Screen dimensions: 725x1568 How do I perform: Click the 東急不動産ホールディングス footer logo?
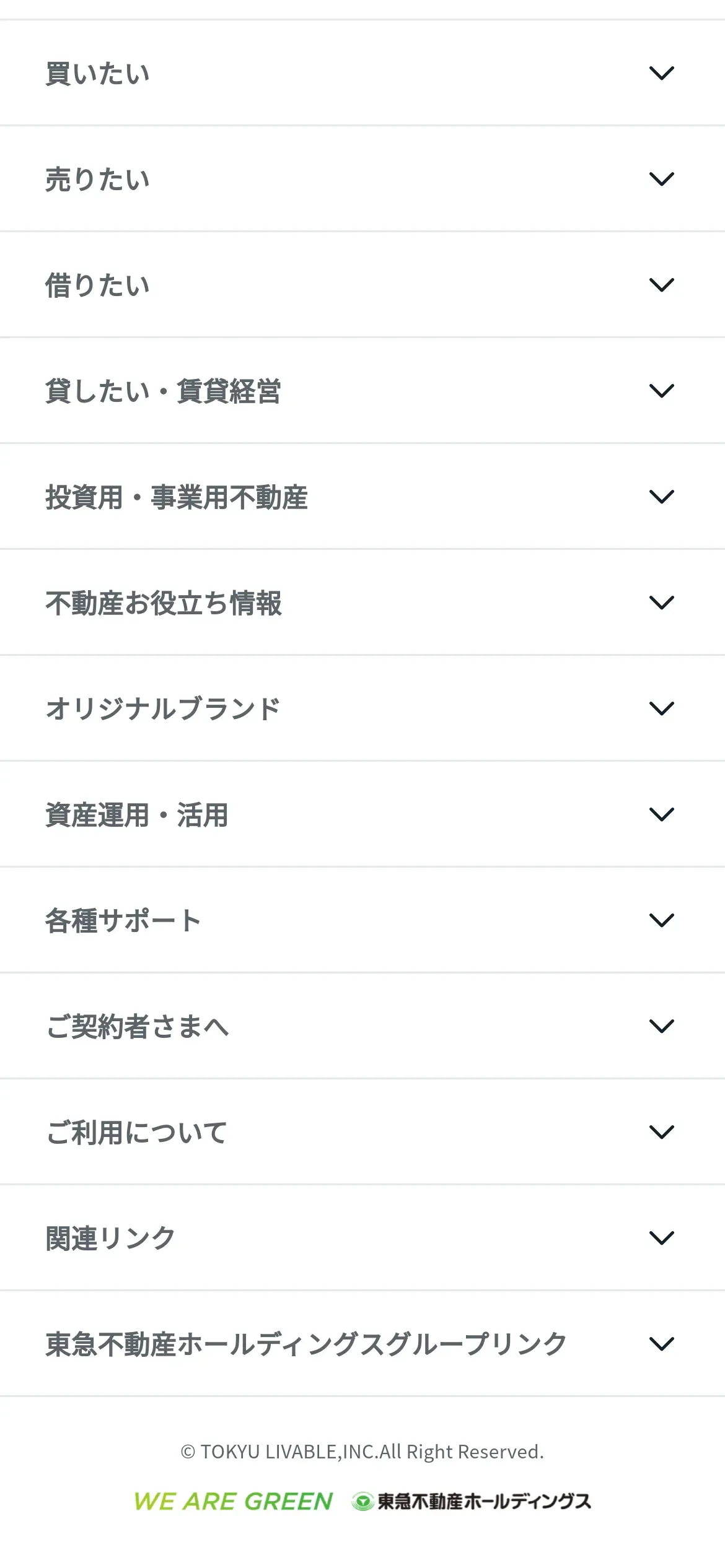(472, 1502)
